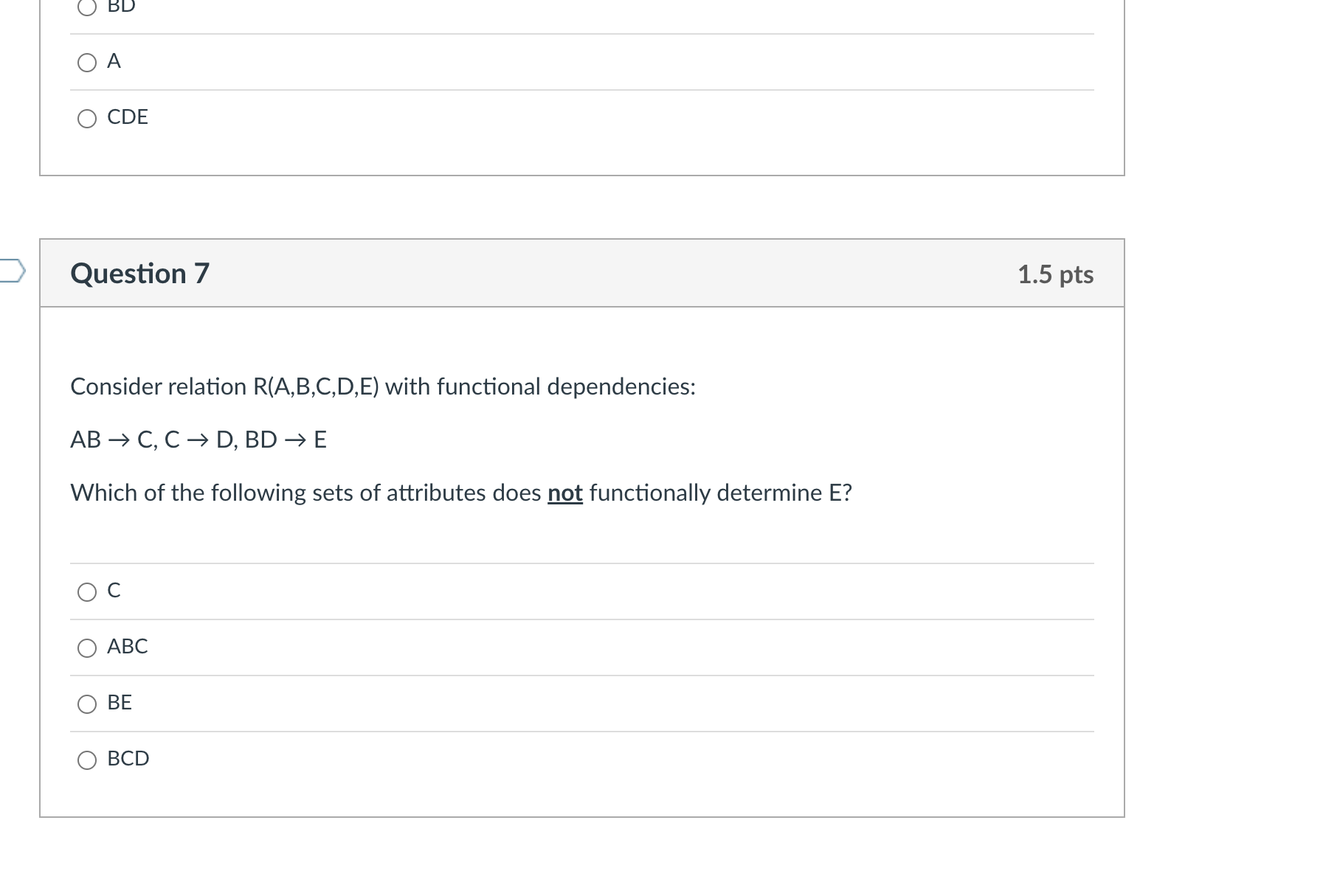Click the empty circle next to ABC

[x=87, y=647]
